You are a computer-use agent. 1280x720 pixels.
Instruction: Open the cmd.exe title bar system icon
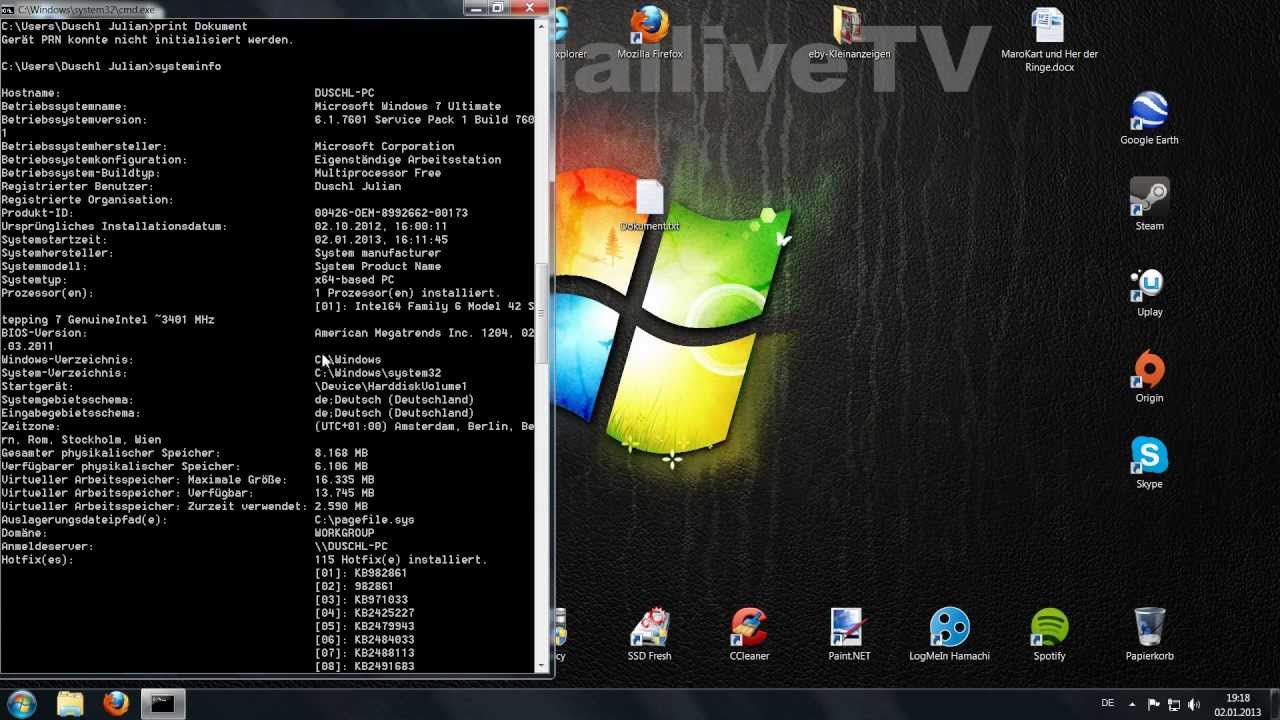tap(8, 9)
